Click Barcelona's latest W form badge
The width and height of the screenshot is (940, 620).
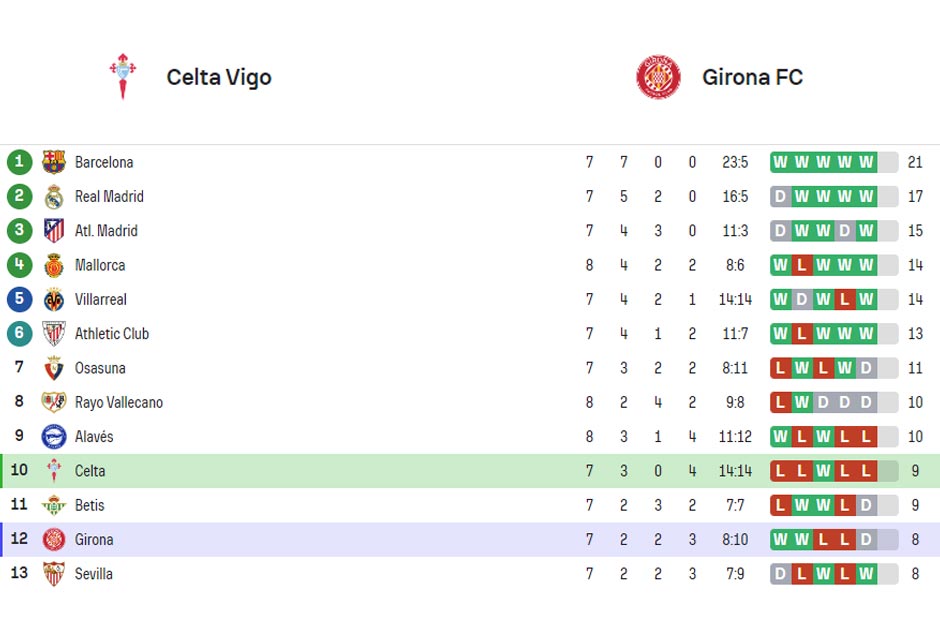(x=866, y=162)
